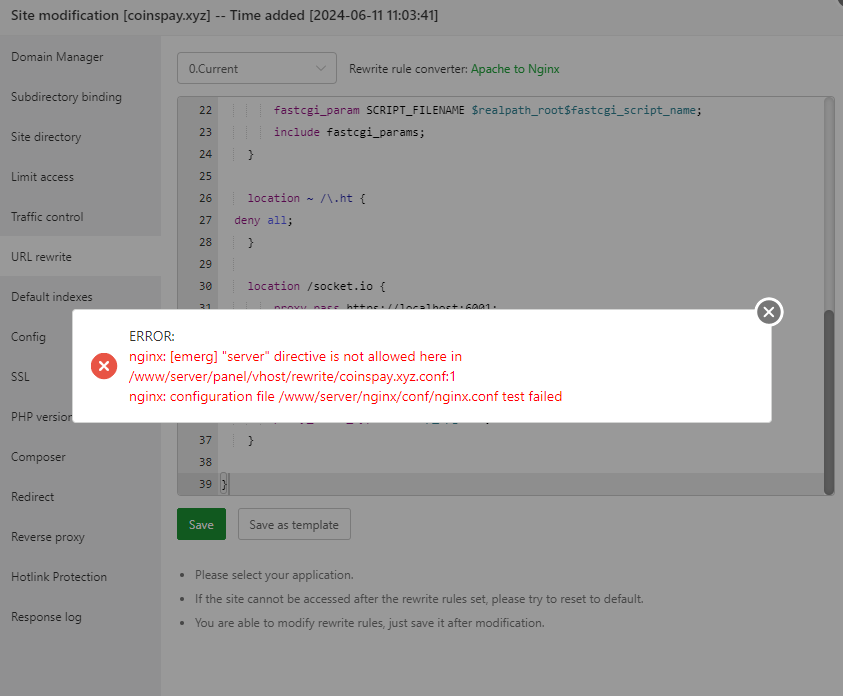View the Response log tab
The image size is (843, 696).
(x=46, y=617)
